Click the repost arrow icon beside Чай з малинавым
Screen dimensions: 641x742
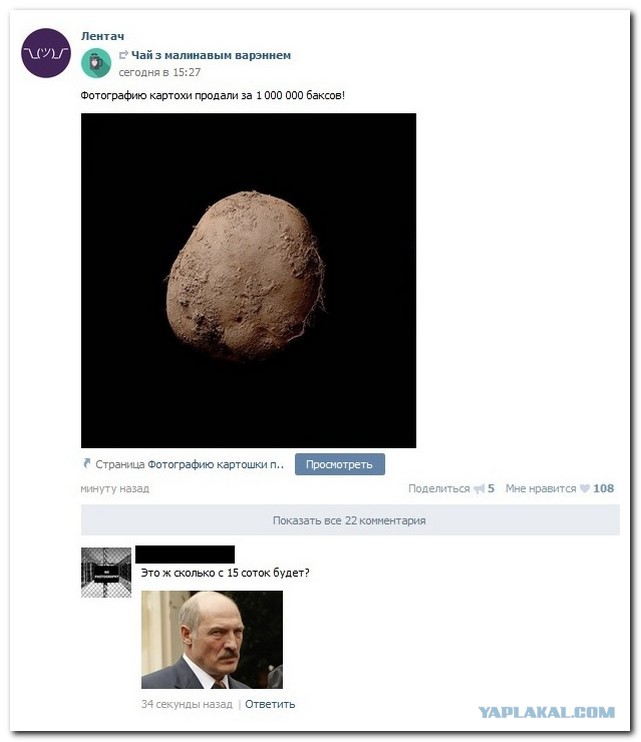(123, 55)
